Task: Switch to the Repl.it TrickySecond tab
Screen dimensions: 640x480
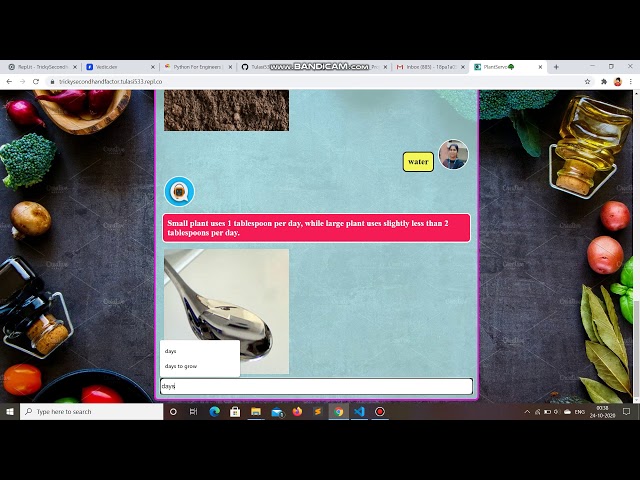Action: [x=41, y=67]
